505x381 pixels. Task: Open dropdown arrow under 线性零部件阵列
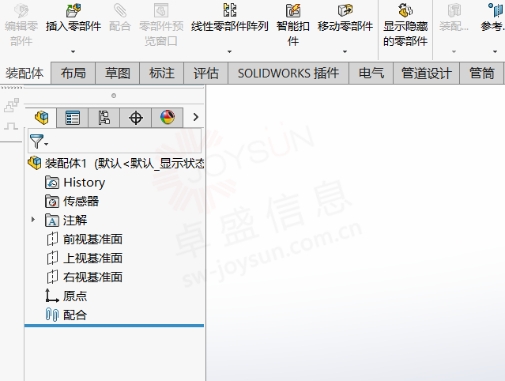[229, 52]
